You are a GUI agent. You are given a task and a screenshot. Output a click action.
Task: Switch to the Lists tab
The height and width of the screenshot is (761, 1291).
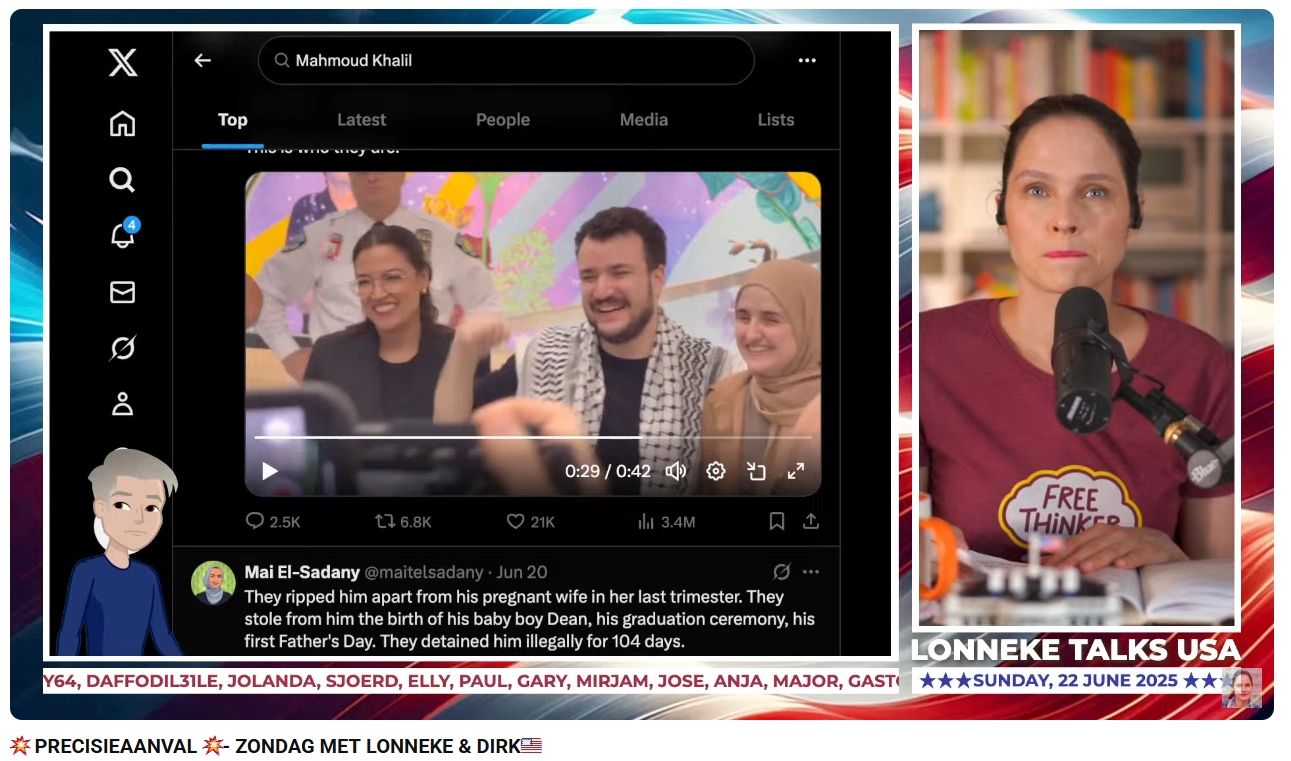tap(776, 120)
